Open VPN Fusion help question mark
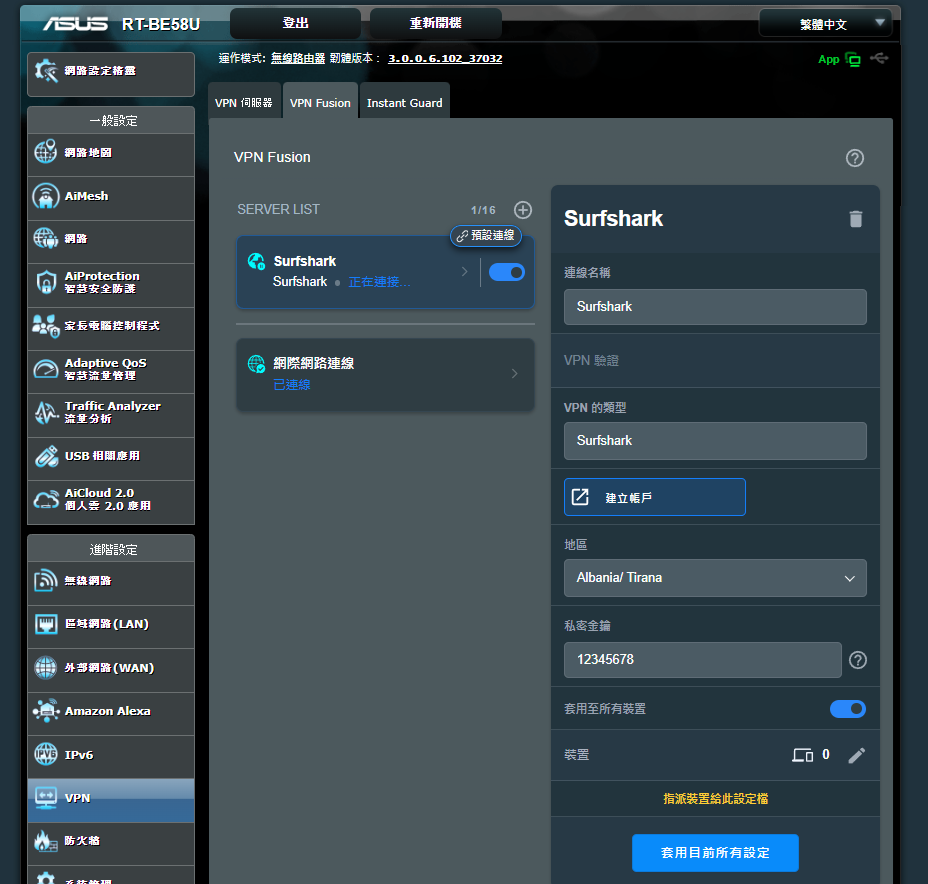The image size is (928, 884). coord(855,158)
